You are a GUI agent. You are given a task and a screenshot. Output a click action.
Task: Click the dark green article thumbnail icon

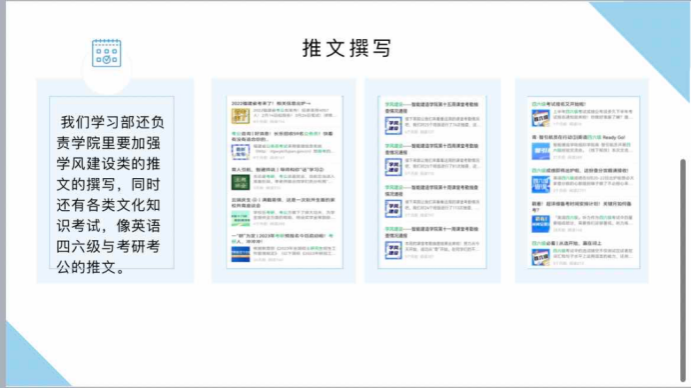241,182
